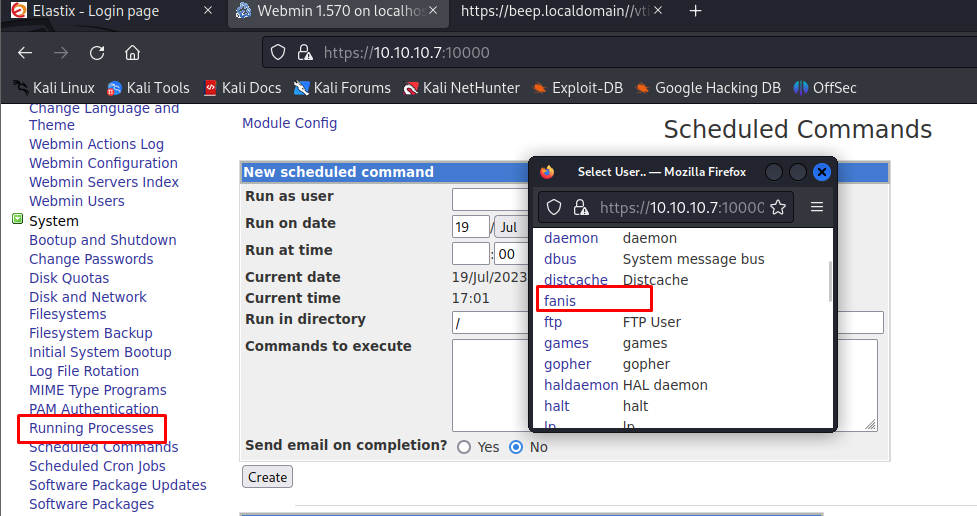Click the Run on date day field

tap(471, 227)
